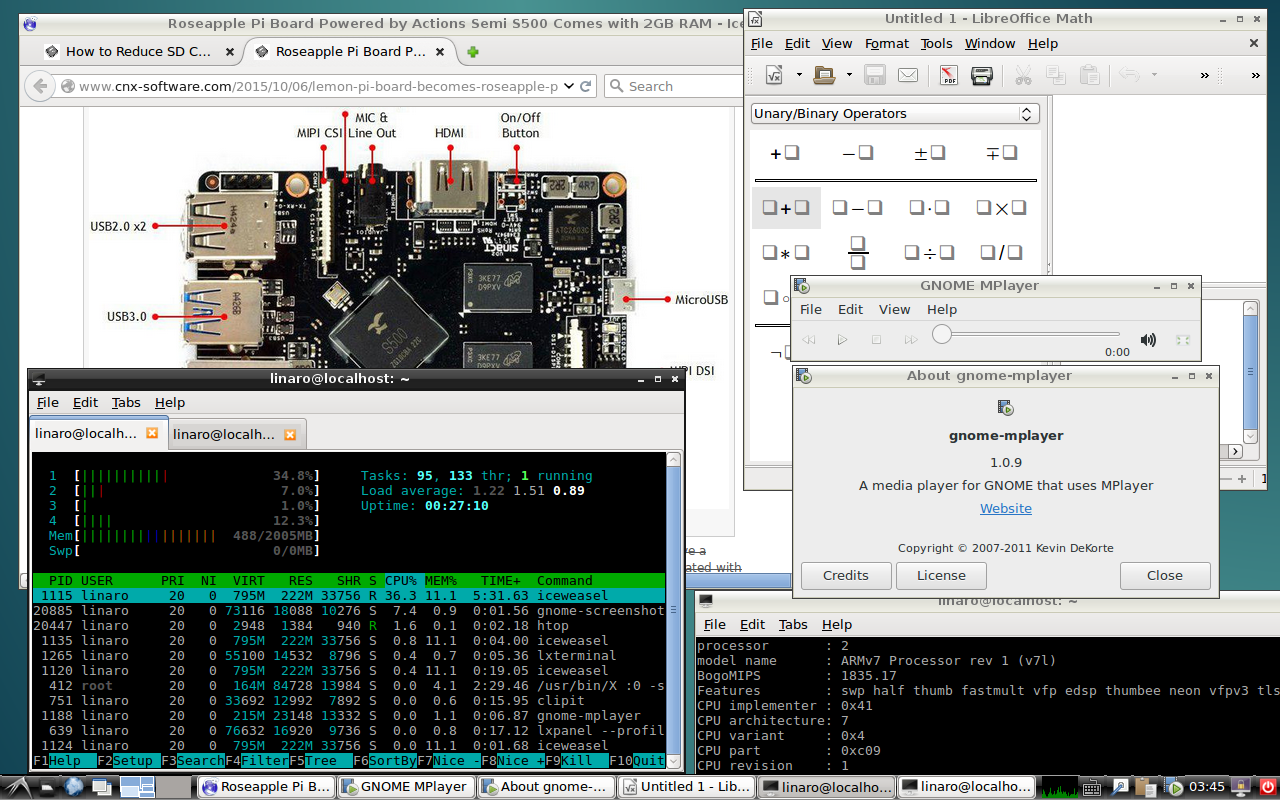This screenshot has width=1280, height=800.
Task: Click the play button in GNOME MPlayer
Action: pos(842,340)
